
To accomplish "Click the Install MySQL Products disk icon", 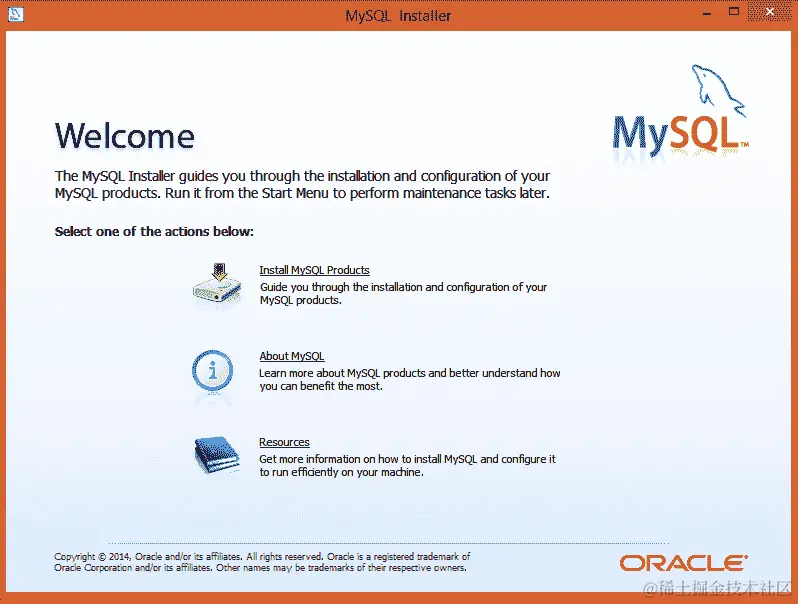I will click(217, 283).
